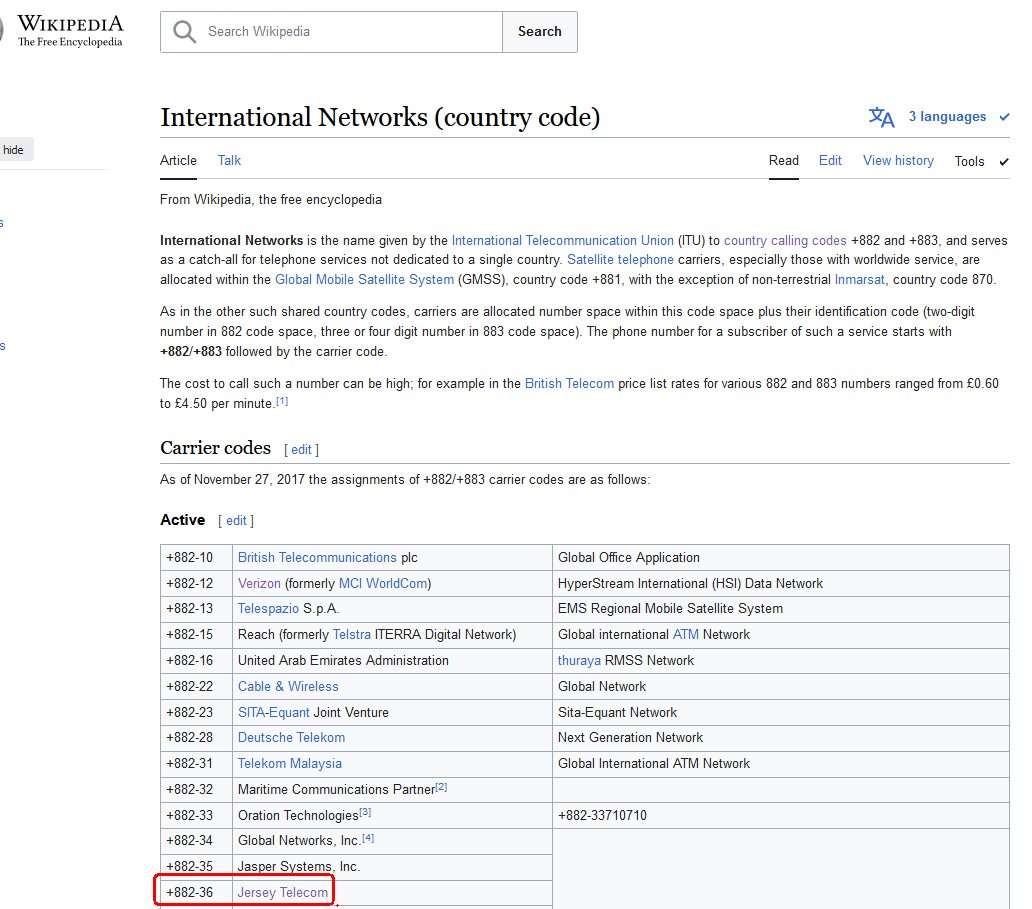This screenshot has height=909, width=1032.
Task: Click the Jasper Systems, Inc. cell
Action: 392,867
